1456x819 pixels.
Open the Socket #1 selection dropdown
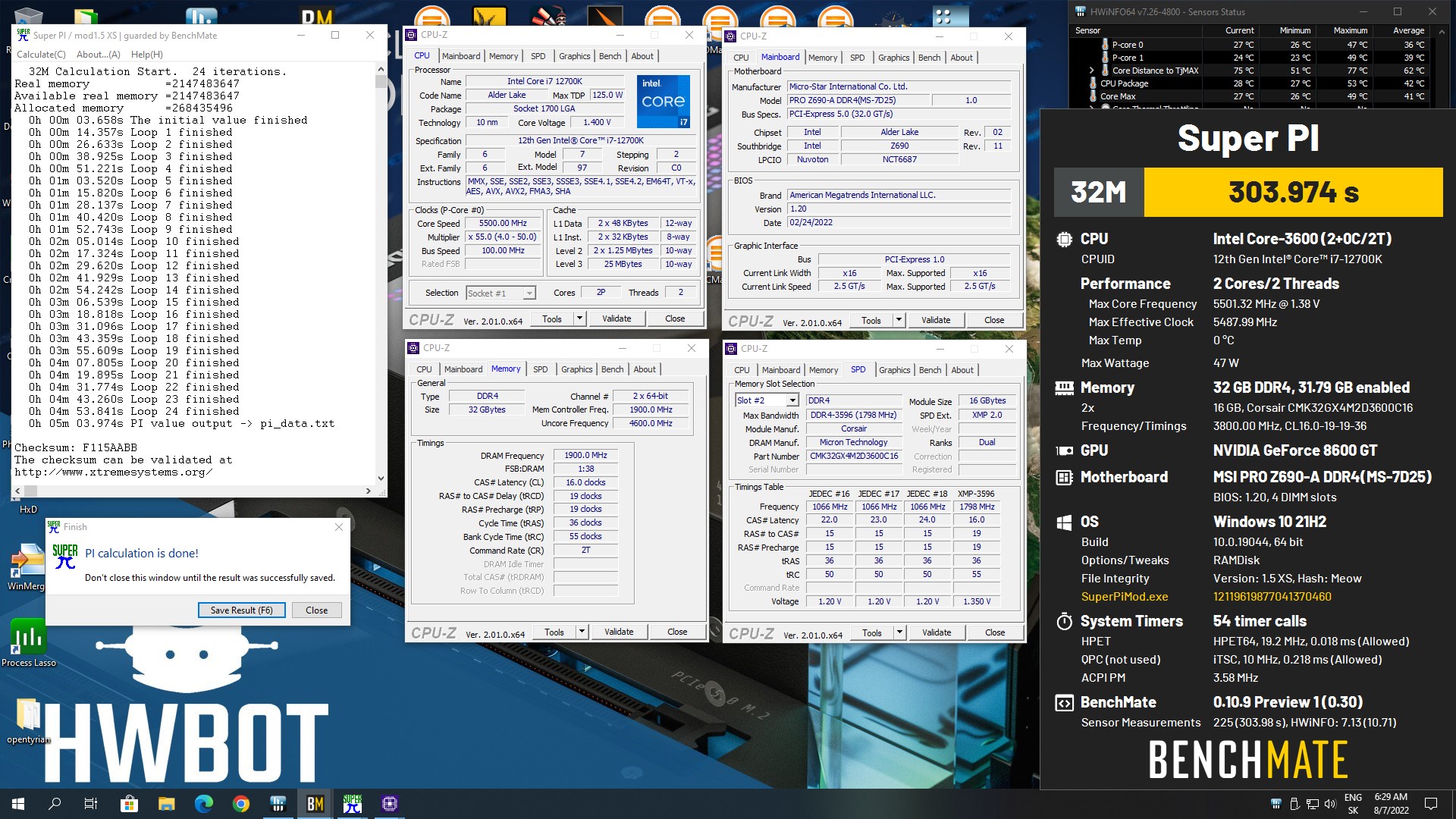pos(500,293)
